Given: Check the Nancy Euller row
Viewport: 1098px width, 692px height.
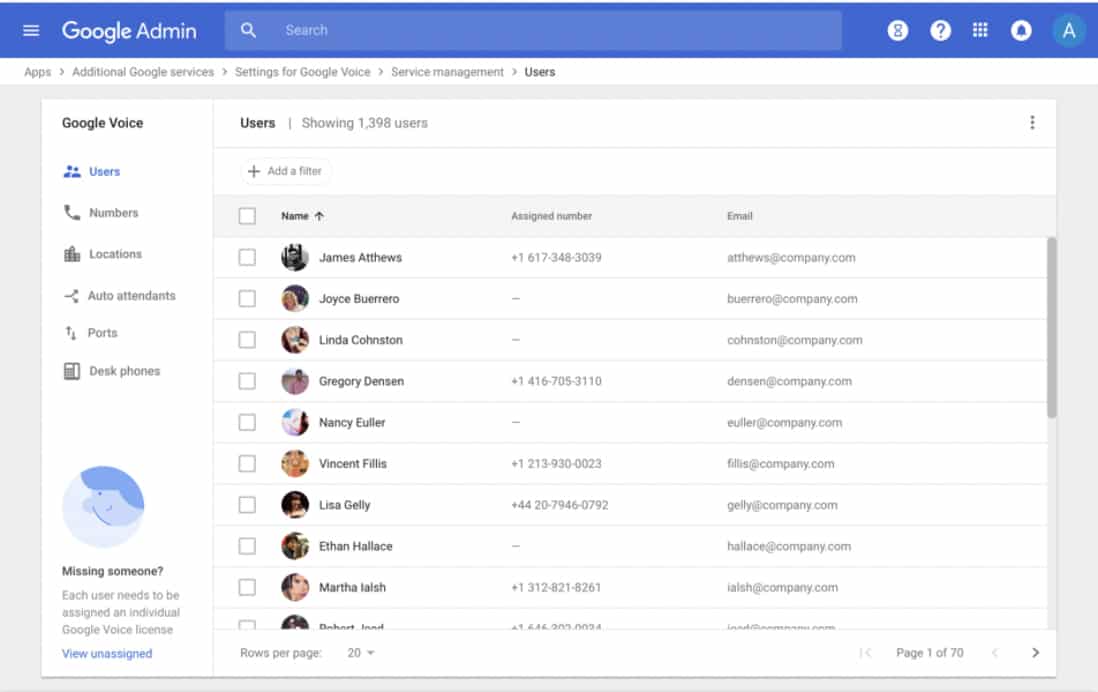Looking at the screenshot, I should click(x=247, y=422).
